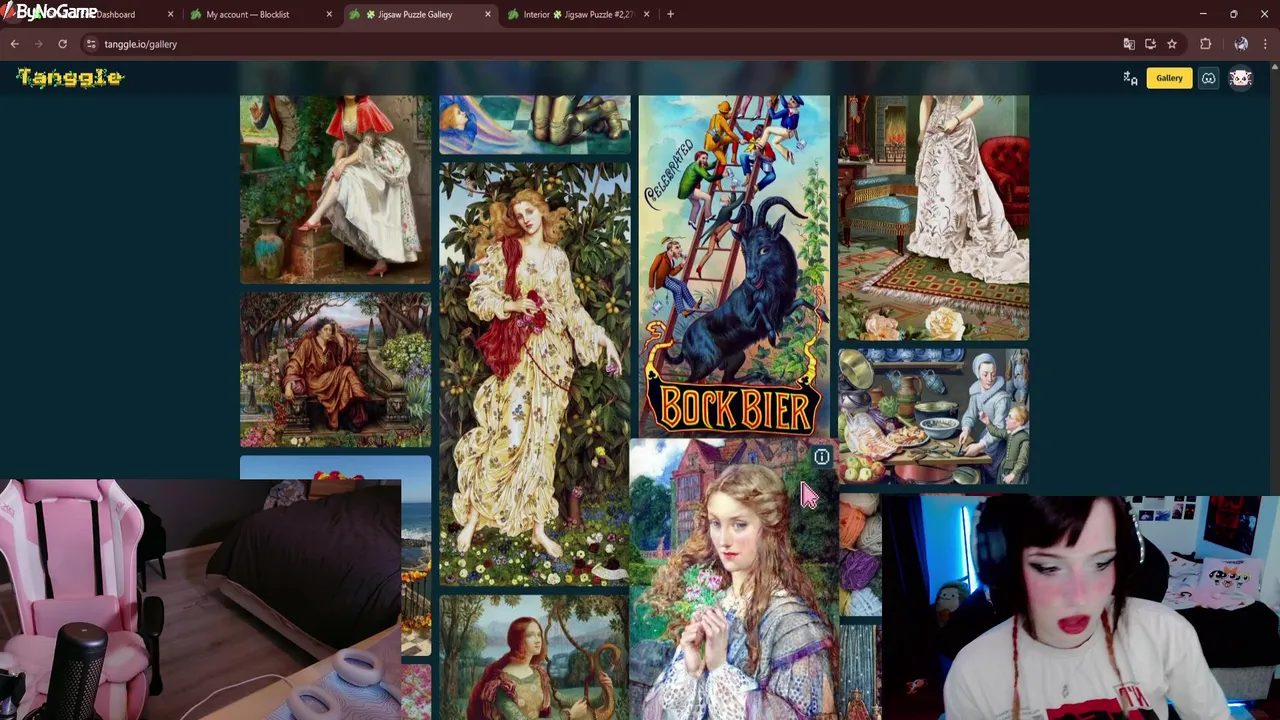The width and height of the screenshot is (1280, 720).
Task: Click the browser forward arrow
Action: [38, 44]
